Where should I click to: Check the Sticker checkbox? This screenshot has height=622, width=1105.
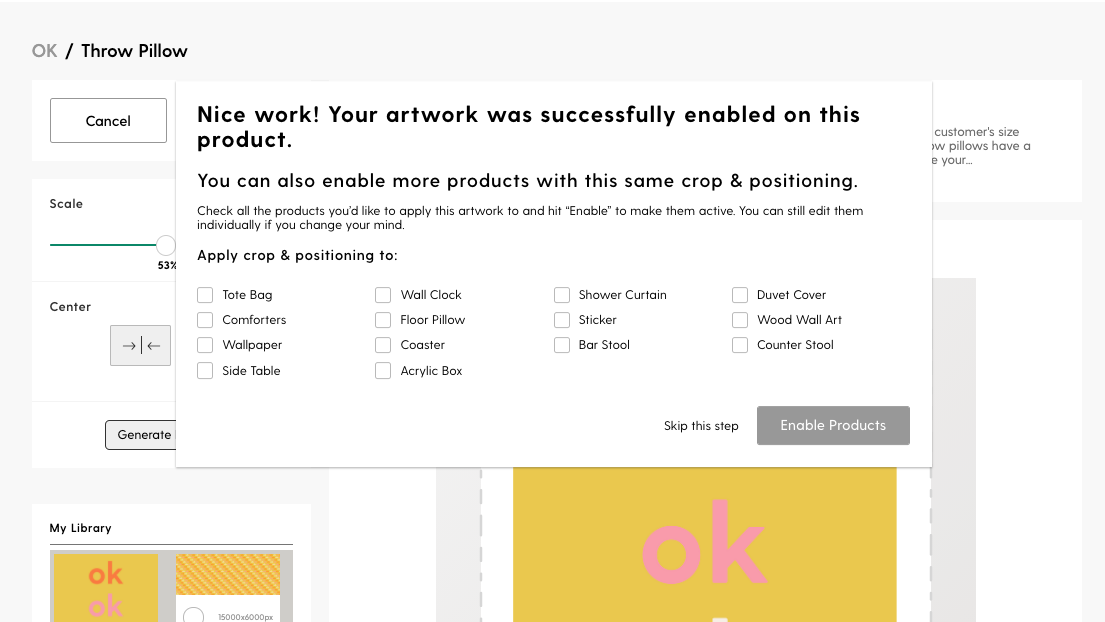[562, 320]
